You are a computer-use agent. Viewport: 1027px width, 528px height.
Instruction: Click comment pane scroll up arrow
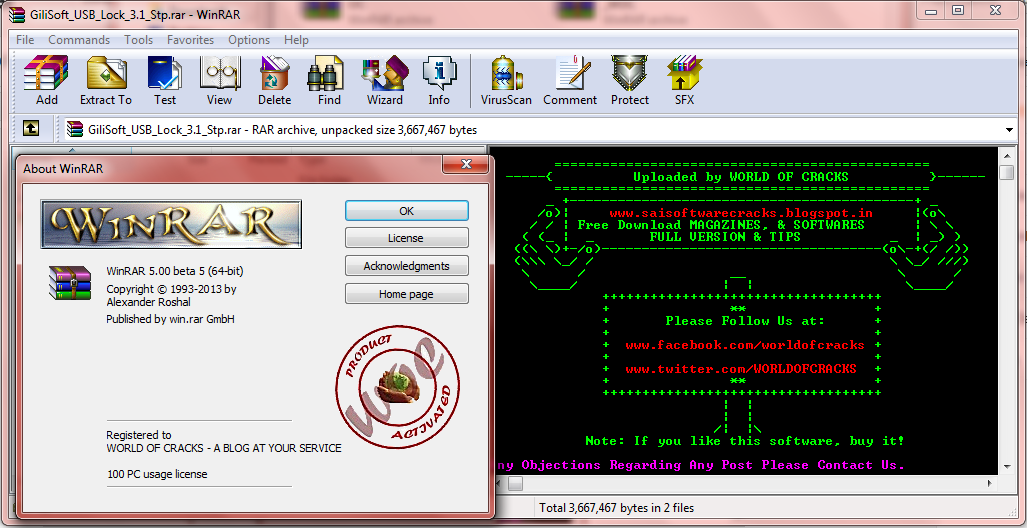coord(1006,155)
